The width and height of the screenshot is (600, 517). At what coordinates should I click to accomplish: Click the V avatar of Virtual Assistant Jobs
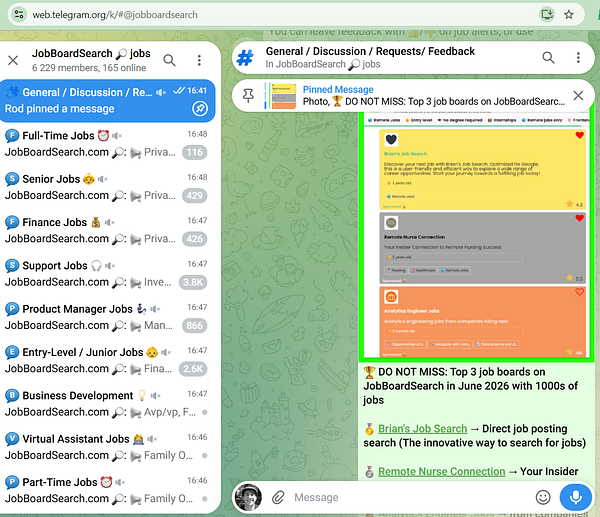(12, 438)
